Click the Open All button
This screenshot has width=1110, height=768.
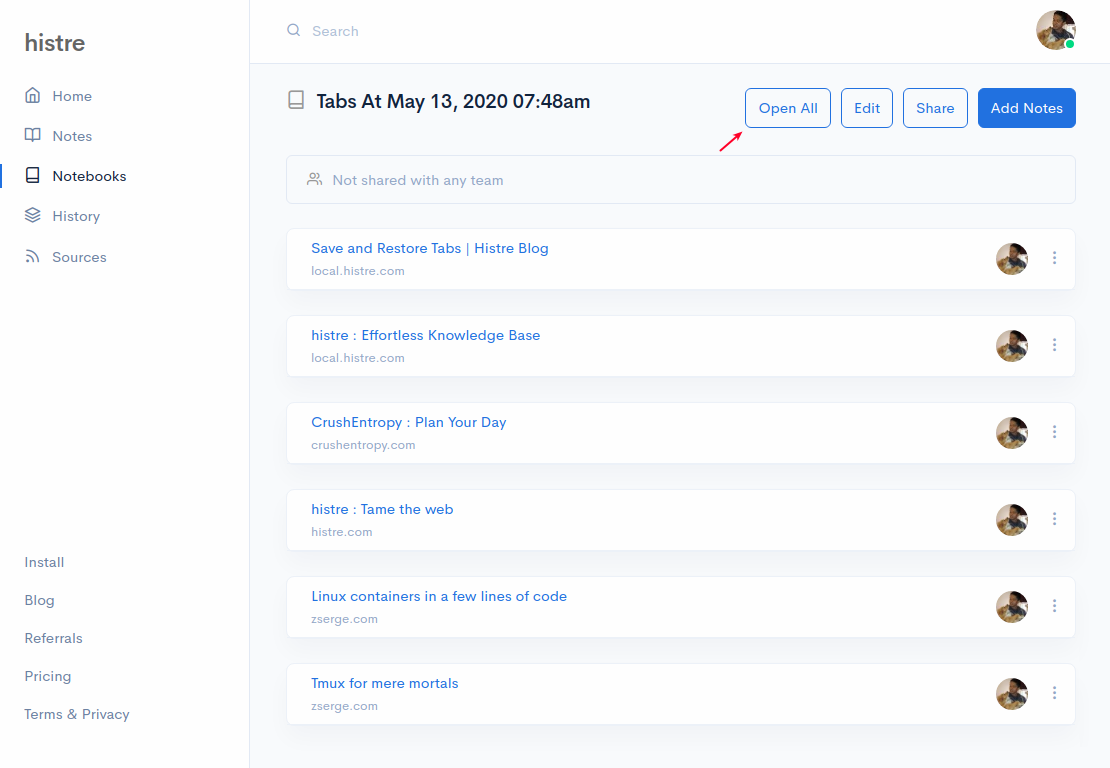coord(788,108)
